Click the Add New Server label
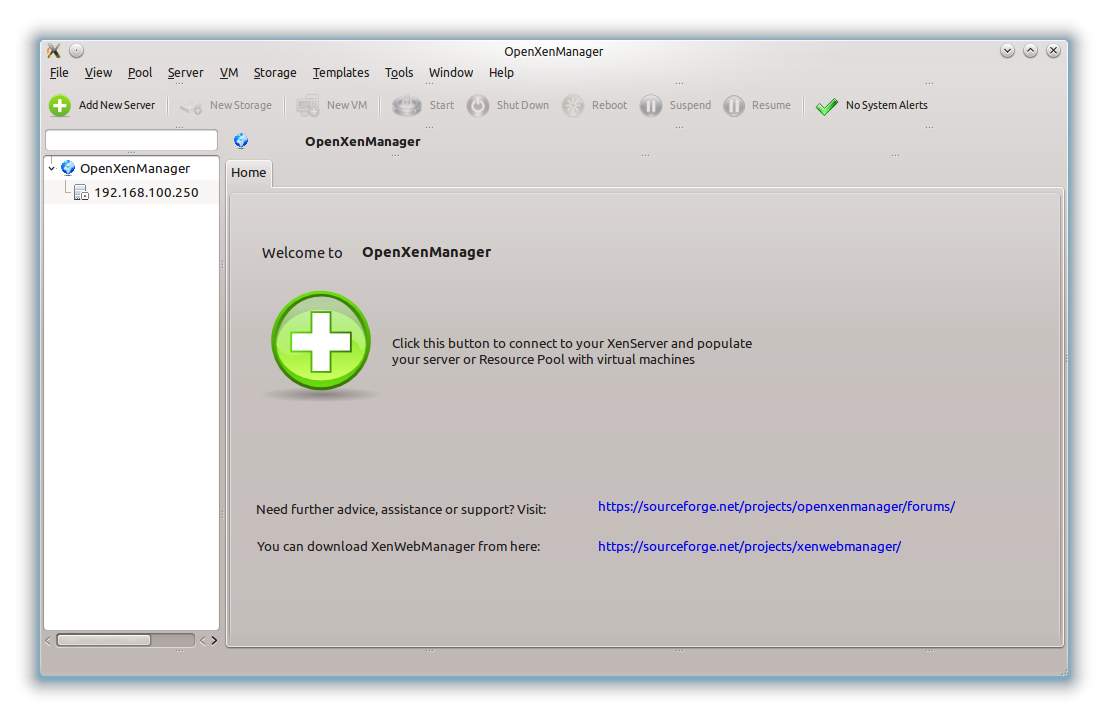 point(117,105)
